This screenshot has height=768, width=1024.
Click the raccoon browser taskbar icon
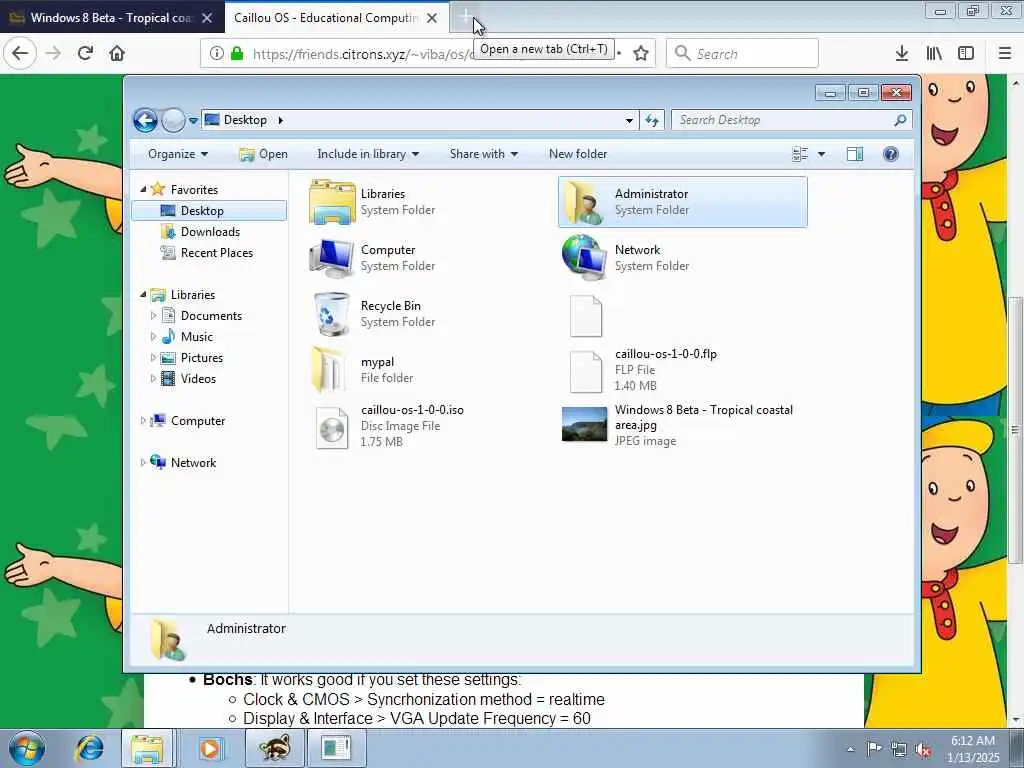pos(274,748)
